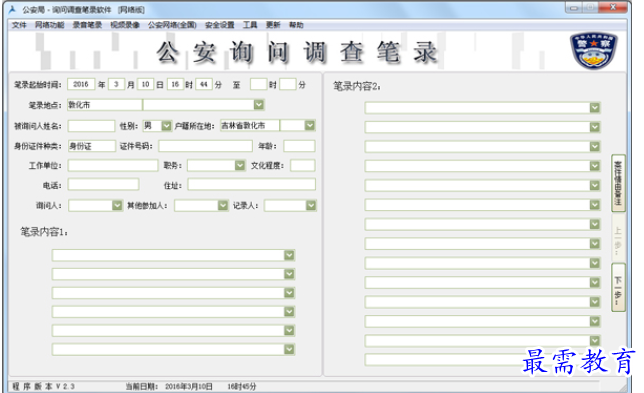Focus the 证件号码 input field
This screenshot has width=644, height=393.
pyautogui.click(x=205, y=146)
